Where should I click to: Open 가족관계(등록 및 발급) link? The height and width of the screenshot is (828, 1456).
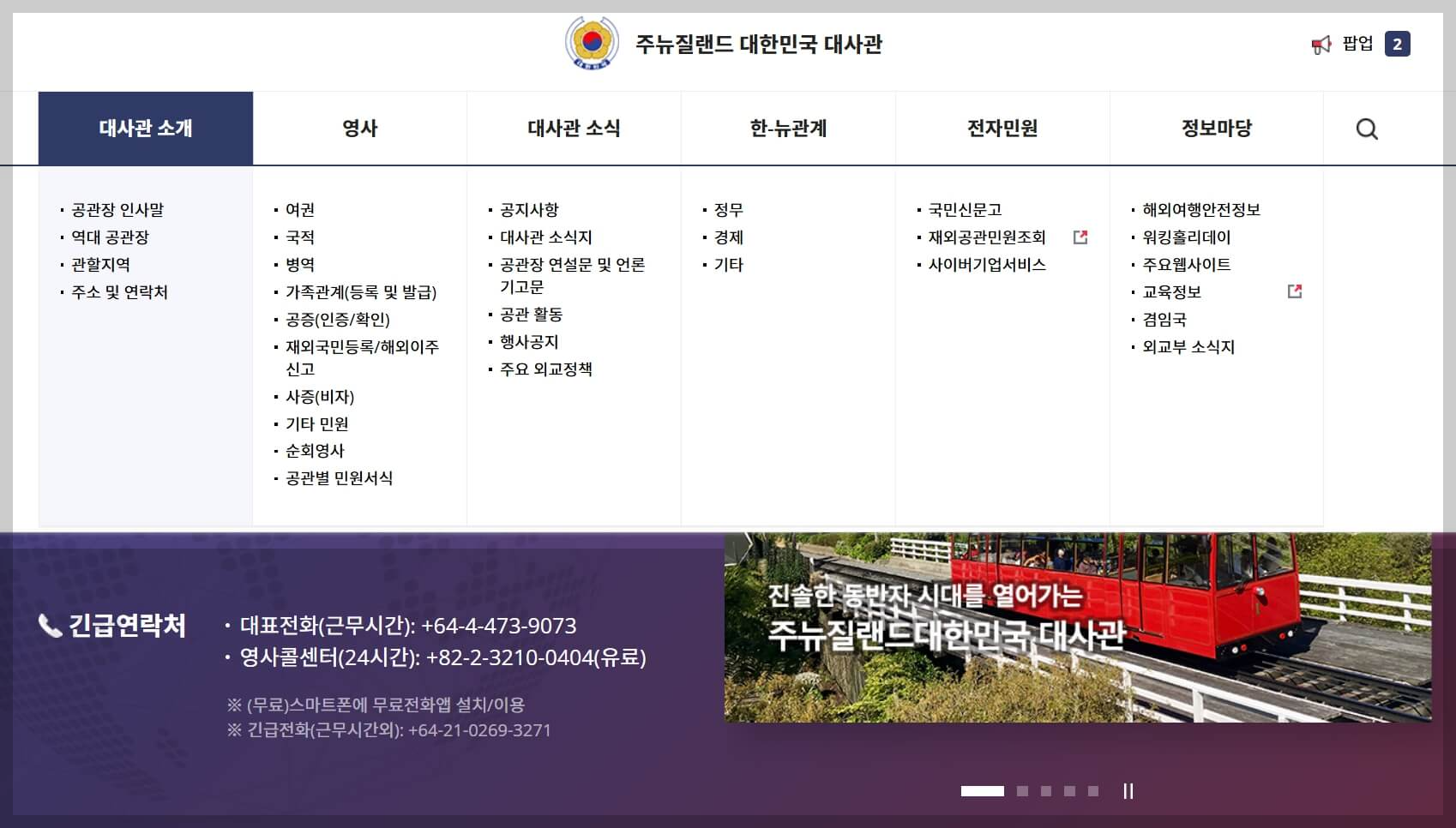(x=361, y=292)
